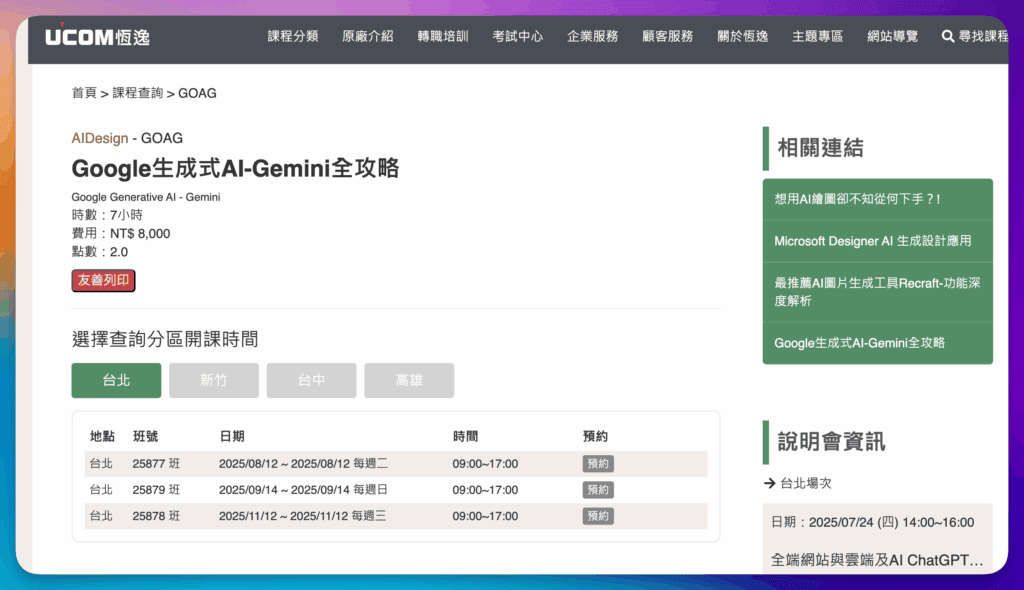This screenshot has width=1024, height=590.
Task: Click the 相關連結 section heading
Action: pyautogui.click(x=820, y=148)
